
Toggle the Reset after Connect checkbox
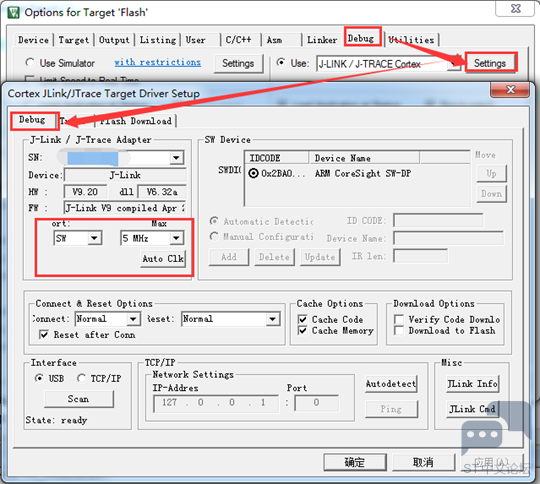click(44, 334)
